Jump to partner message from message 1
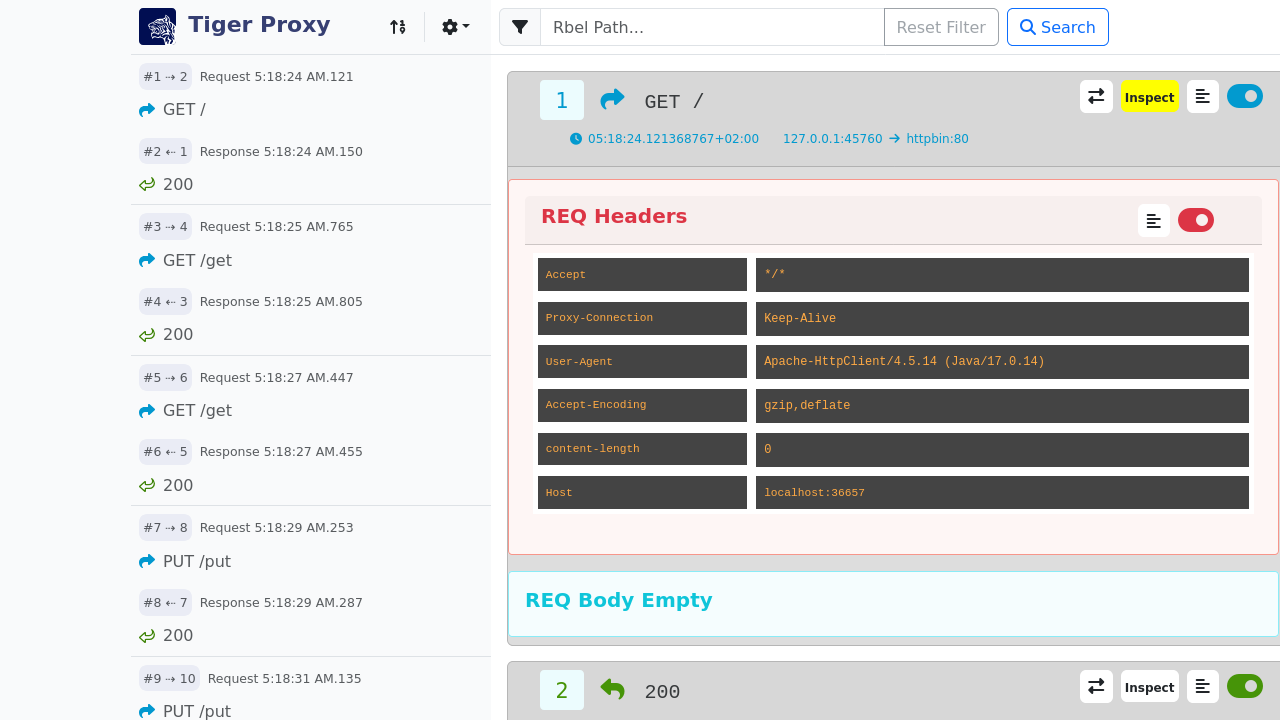 tap(1096, 97)
